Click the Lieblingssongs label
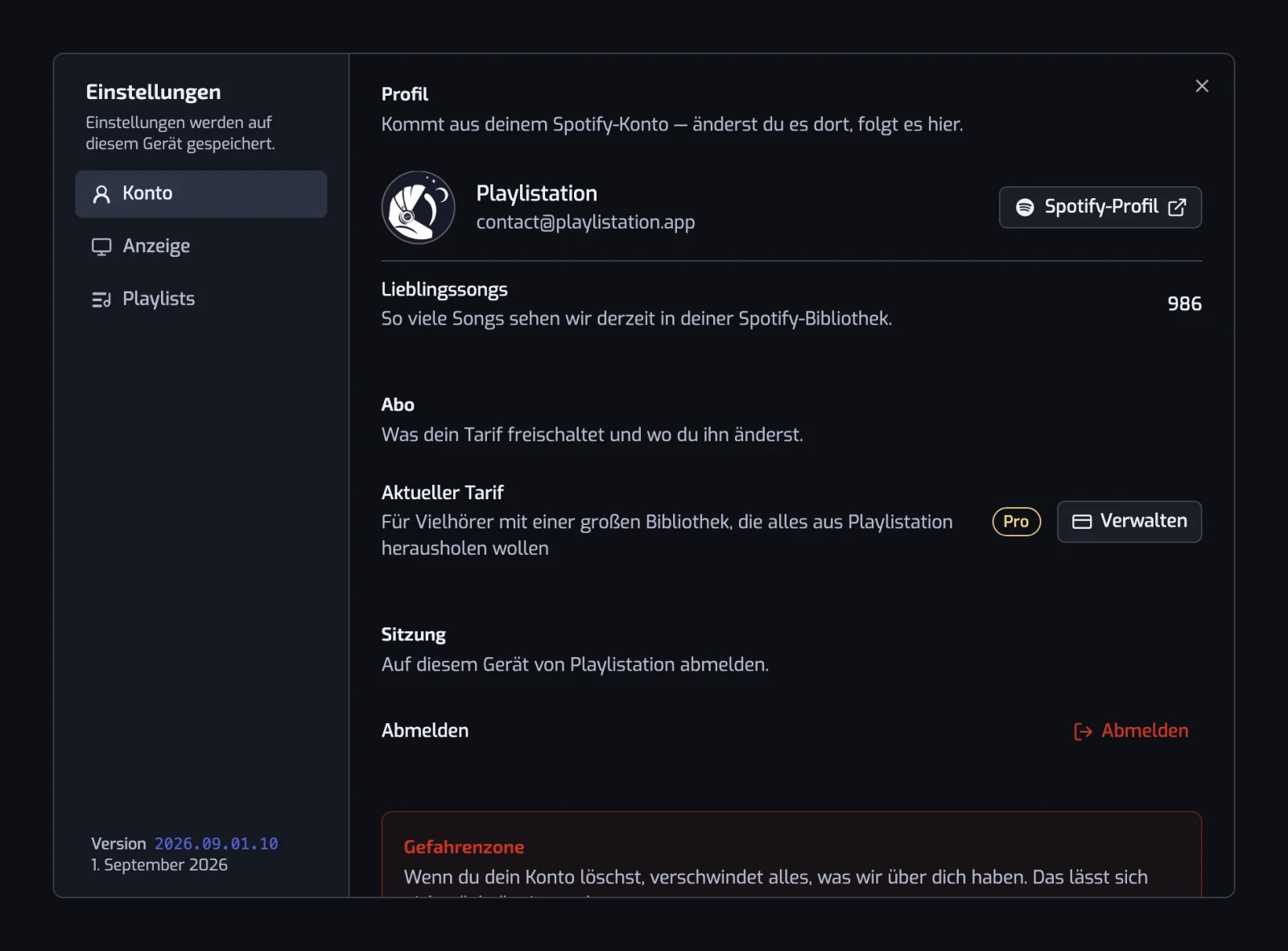This screenshot has width=1288, height=951. point(444,290)
